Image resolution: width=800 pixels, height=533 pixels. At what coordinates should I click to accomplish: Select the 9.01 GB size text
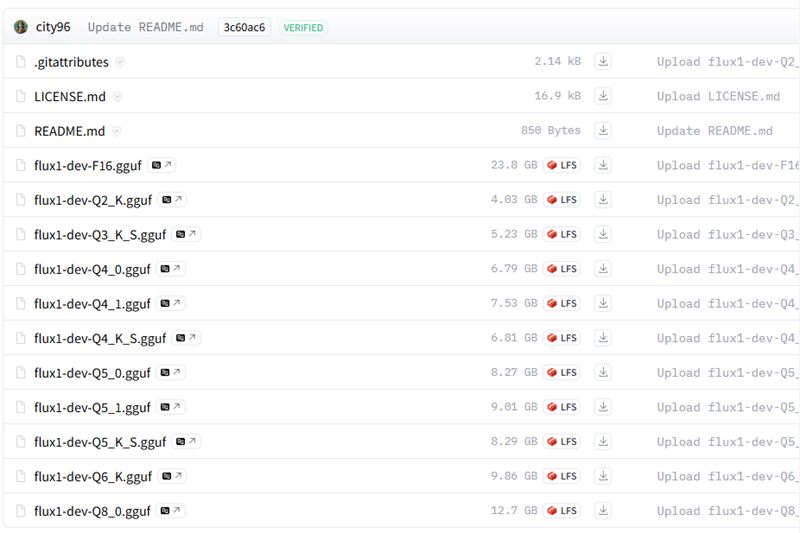click(x=514, y=407)
